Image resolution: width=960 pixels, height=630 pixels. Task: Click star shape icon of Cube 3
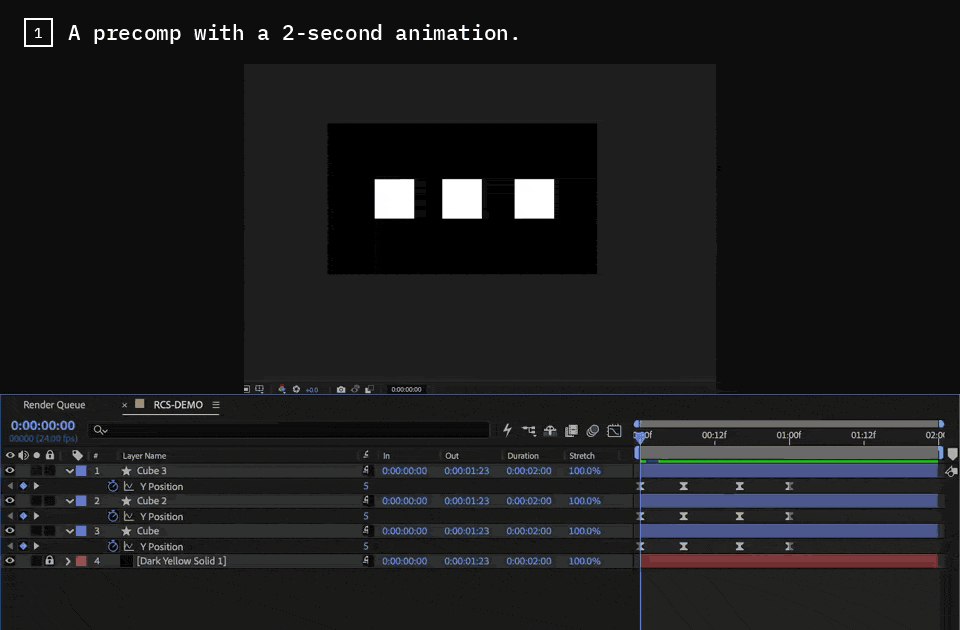tap(126, 471)
